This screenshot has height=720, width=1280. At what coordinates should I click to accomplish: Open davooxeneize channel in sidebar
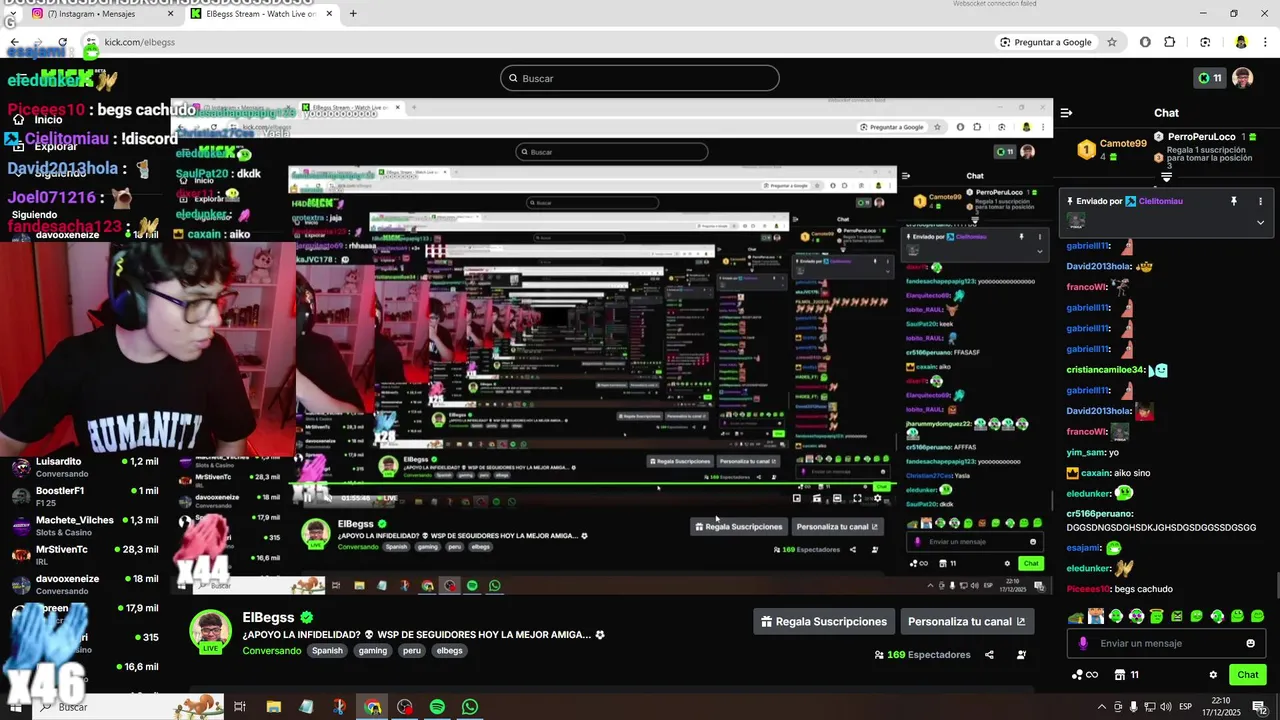pyautogui.click(x=85, y=584)
